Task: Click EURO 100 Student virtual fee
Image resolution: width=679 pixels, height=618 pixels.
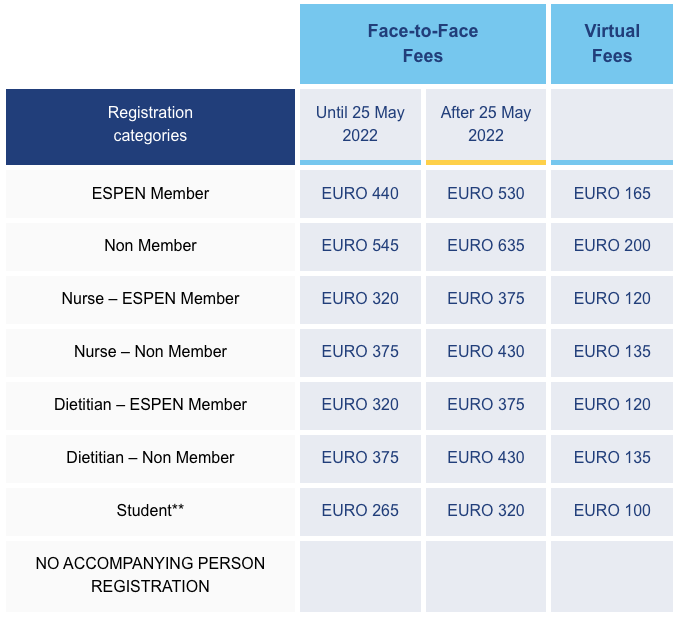Action: tap(611, 511)
